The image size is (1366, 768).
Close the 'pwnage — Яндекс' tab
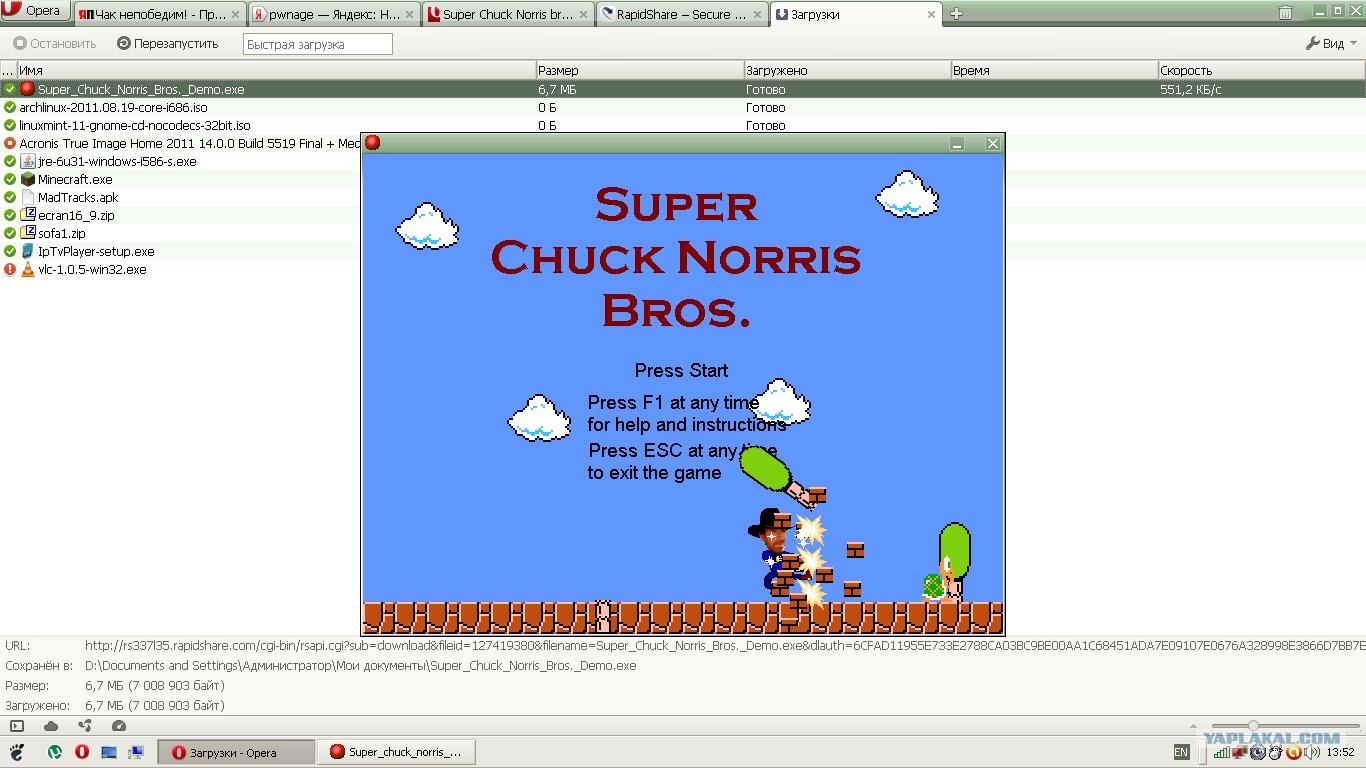click(x=409, y=15)
